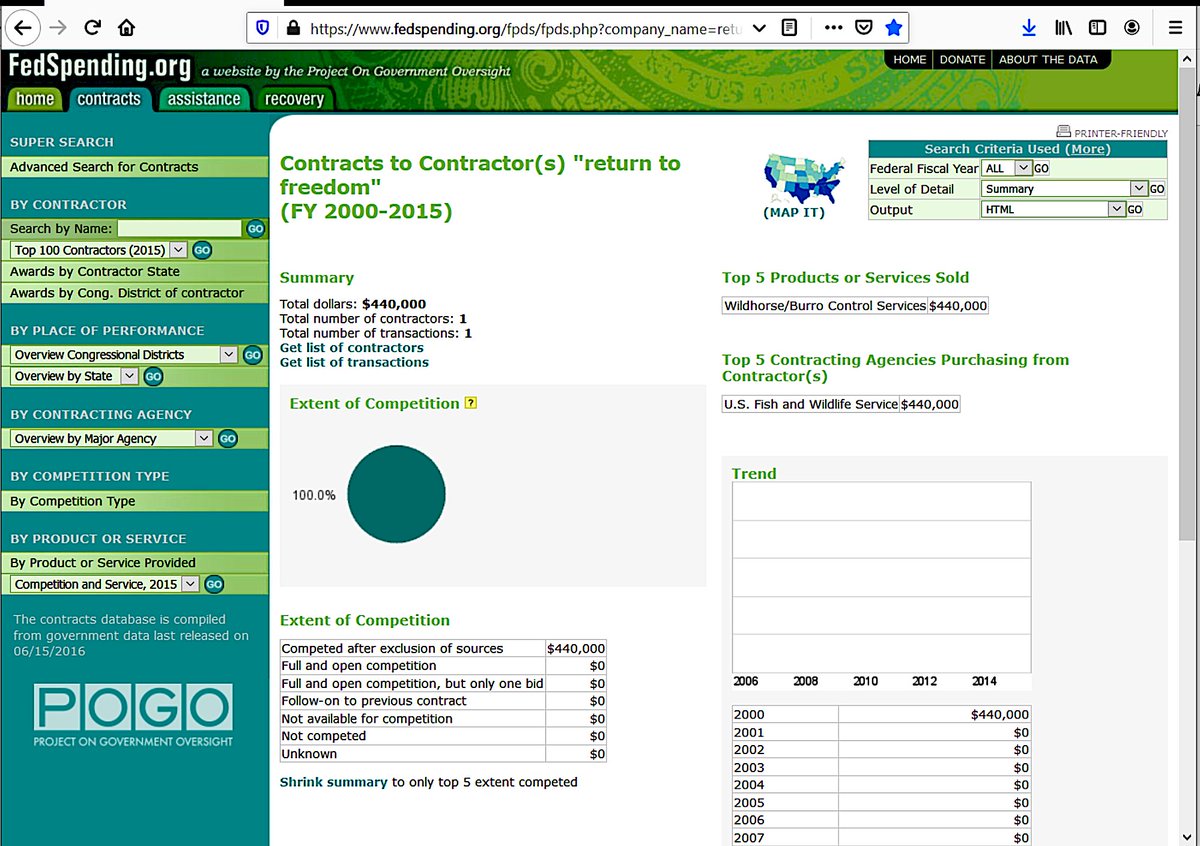Click the More link in Search Criteria
This screenshot has width=1200, height=846.
pos(1087,149)
